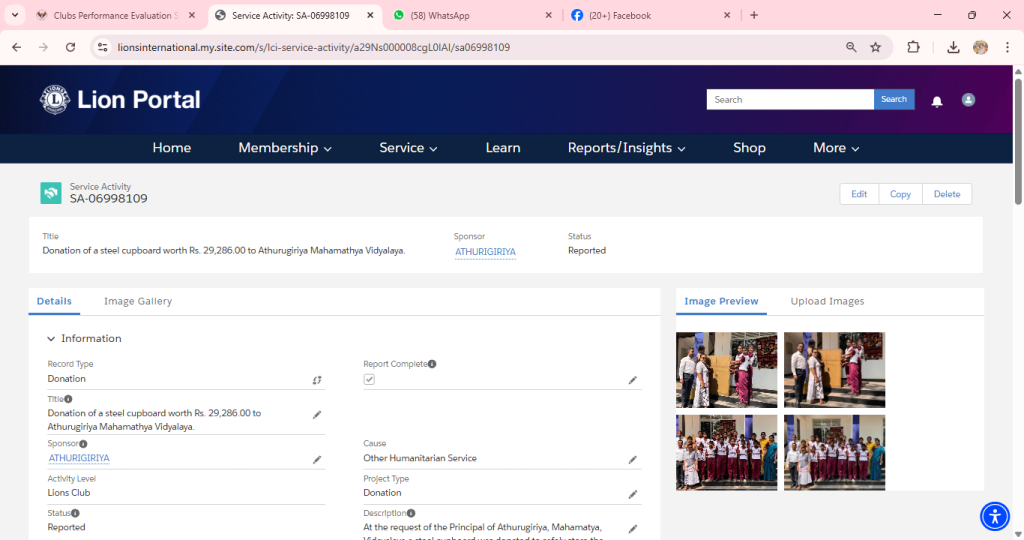Toggle the Report Complete checkbox
Image resolution: width=1024 pixels, height=540 pixels.
369,379
